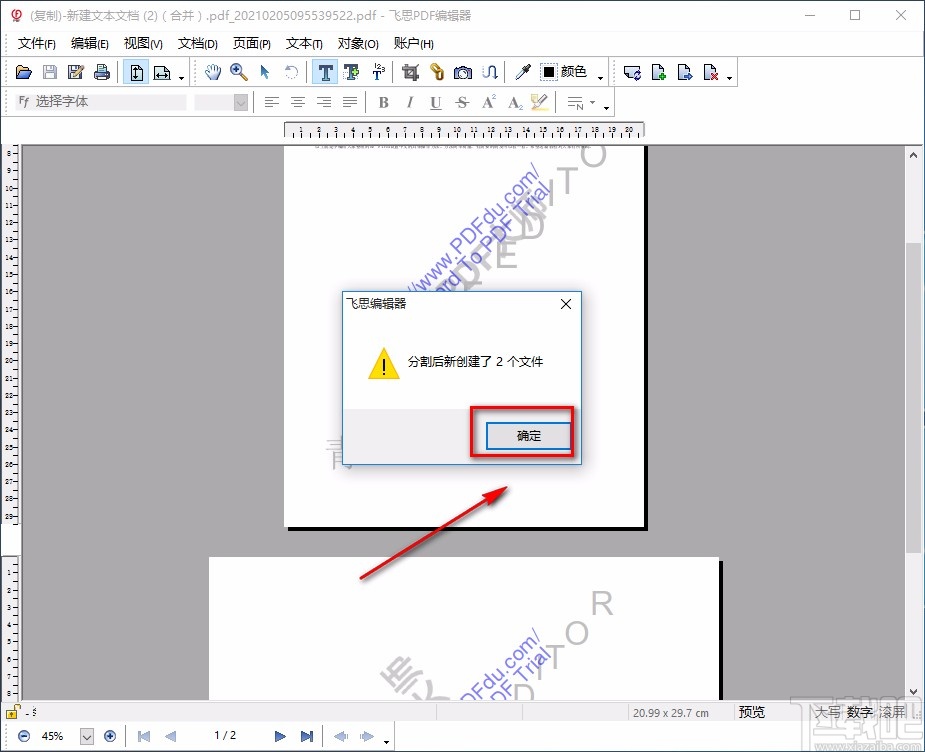This screenshot has width=925, height=752.
Task: Open the 45% zoom level dropdown
Action: 87,736
